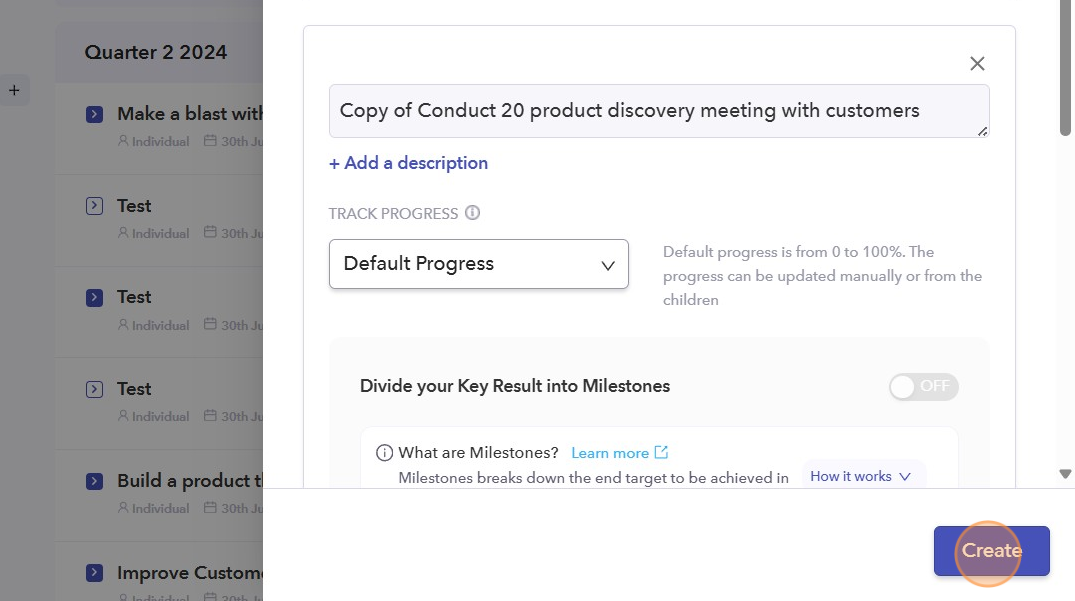This screenshot has width=1075, height=601.
Task: Click the Learn more external link icon
Action: point(661,453)
